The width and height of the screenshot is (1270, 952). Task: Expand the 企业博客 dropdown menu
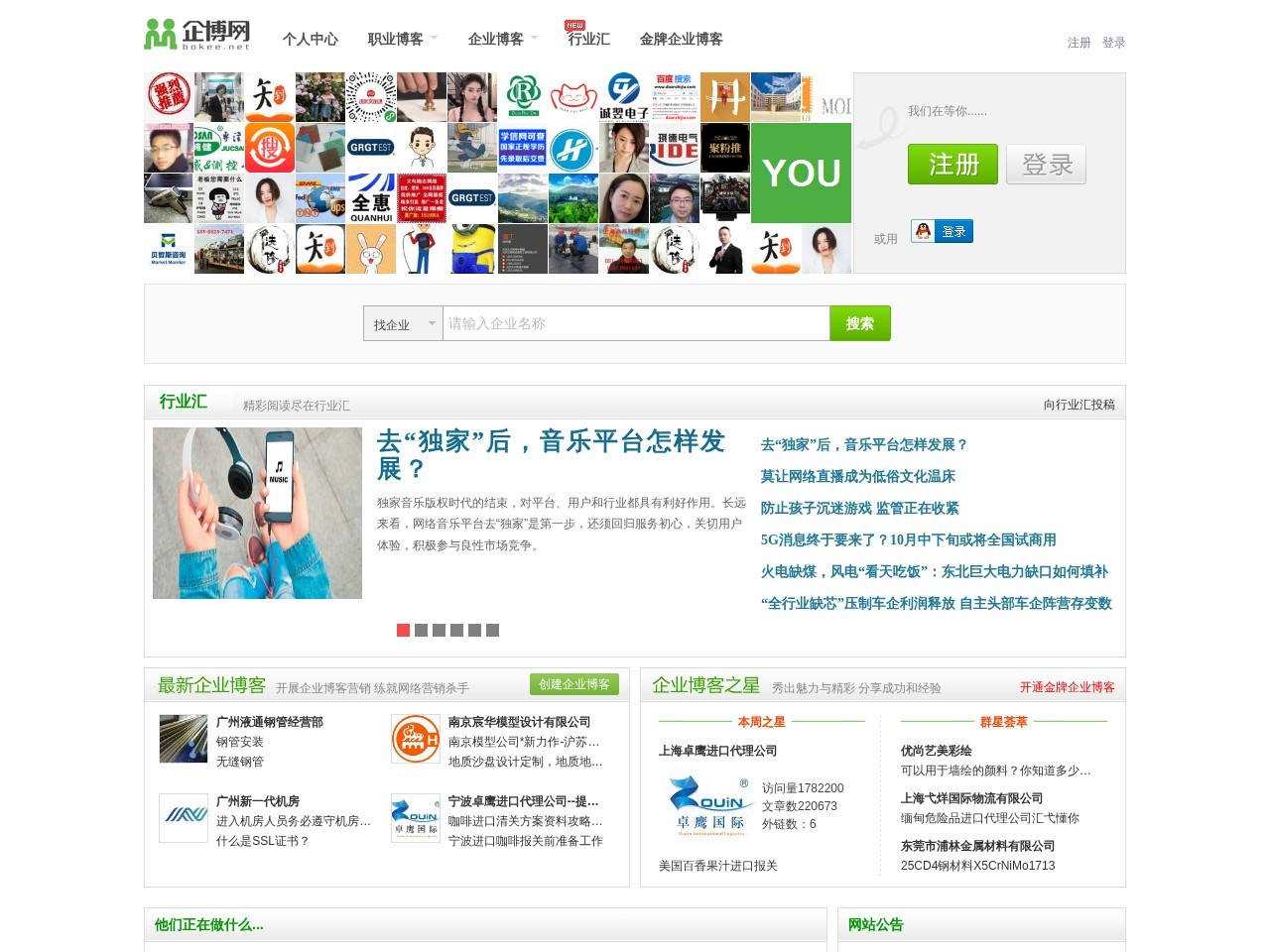[x=502, y=39]
